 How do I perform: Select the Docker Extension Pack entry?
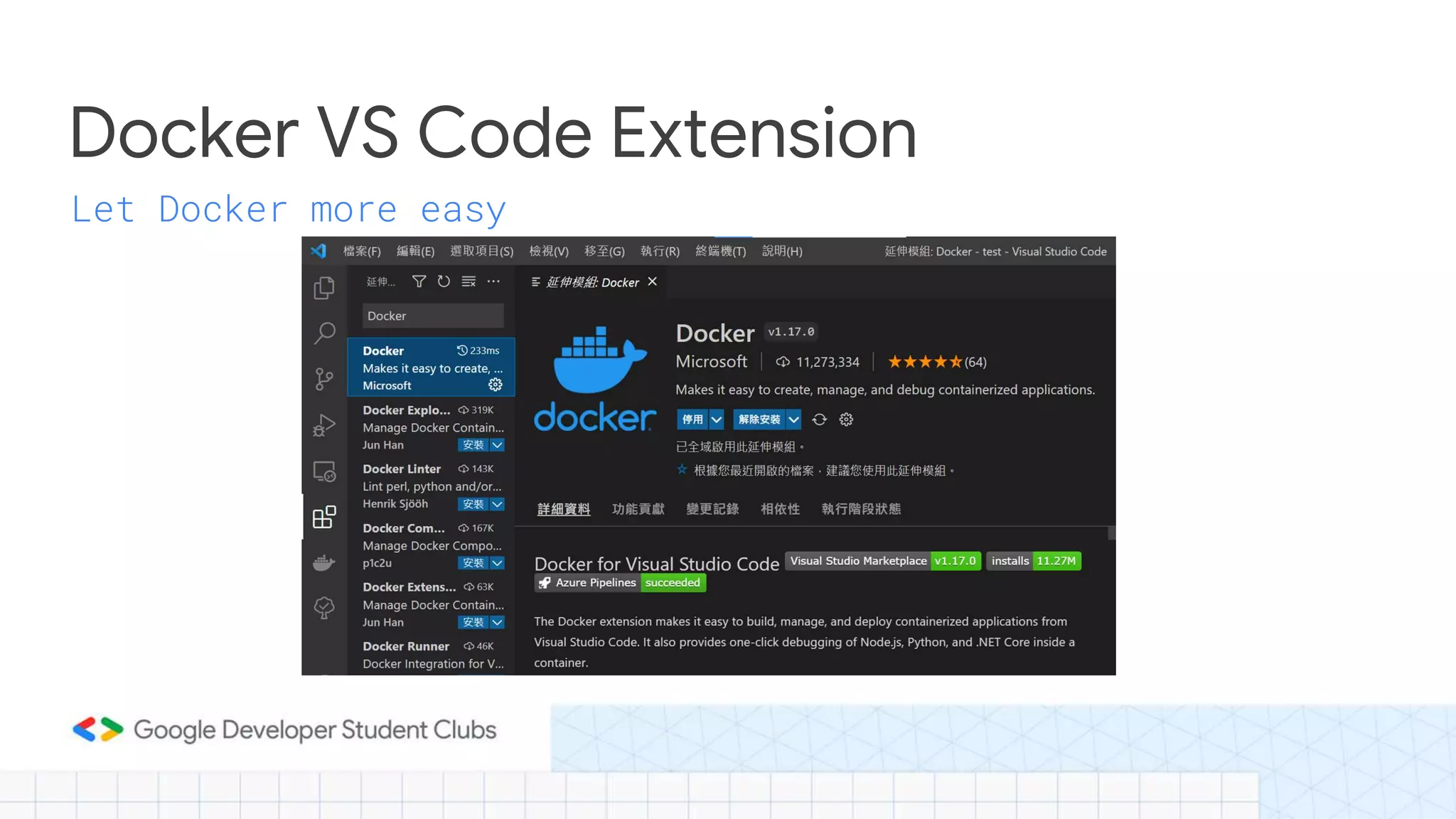pos(431,603)
